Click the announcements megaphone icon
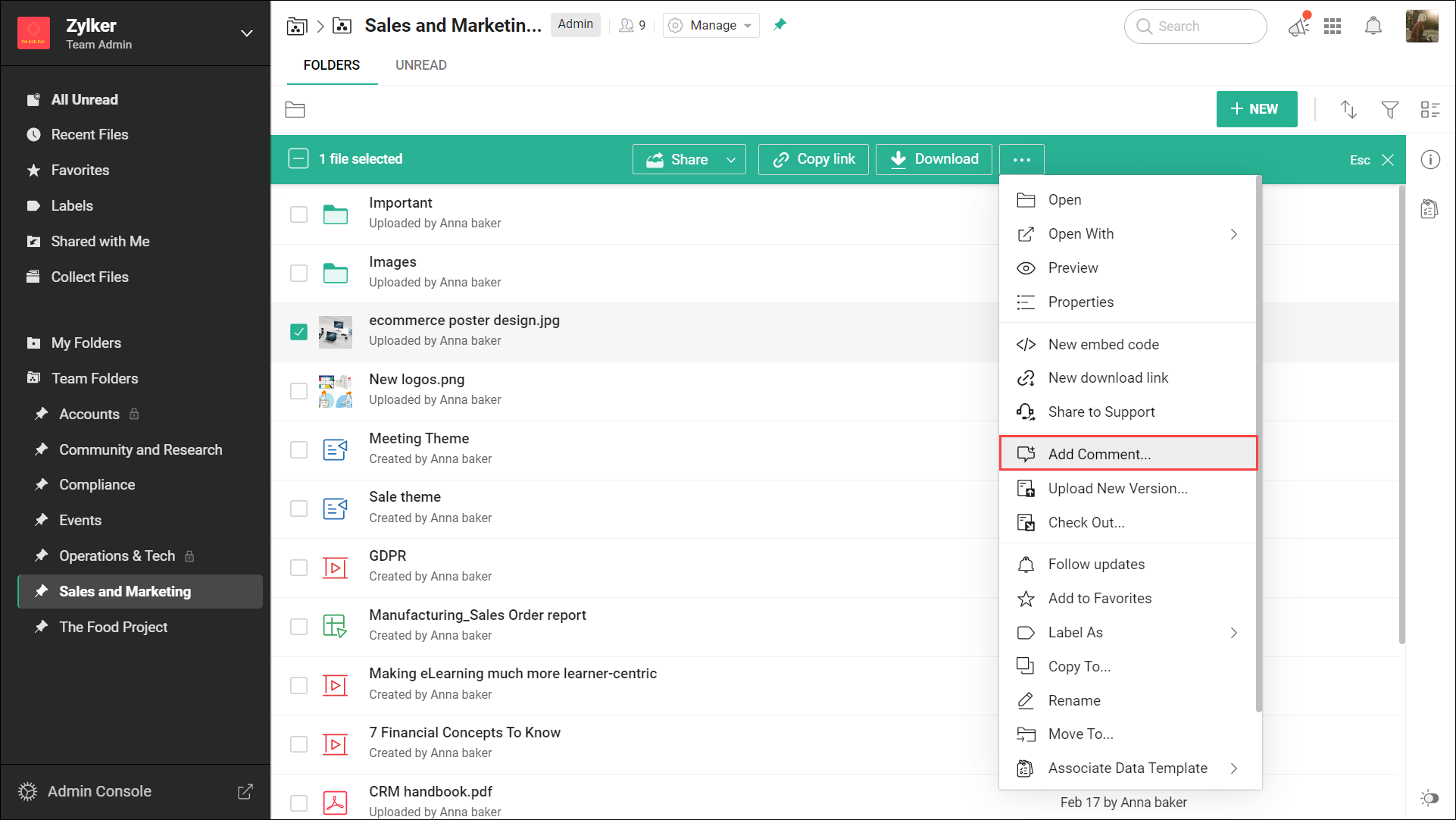The width and height of the screenshot is (1456, 820). click(1298, 27)
